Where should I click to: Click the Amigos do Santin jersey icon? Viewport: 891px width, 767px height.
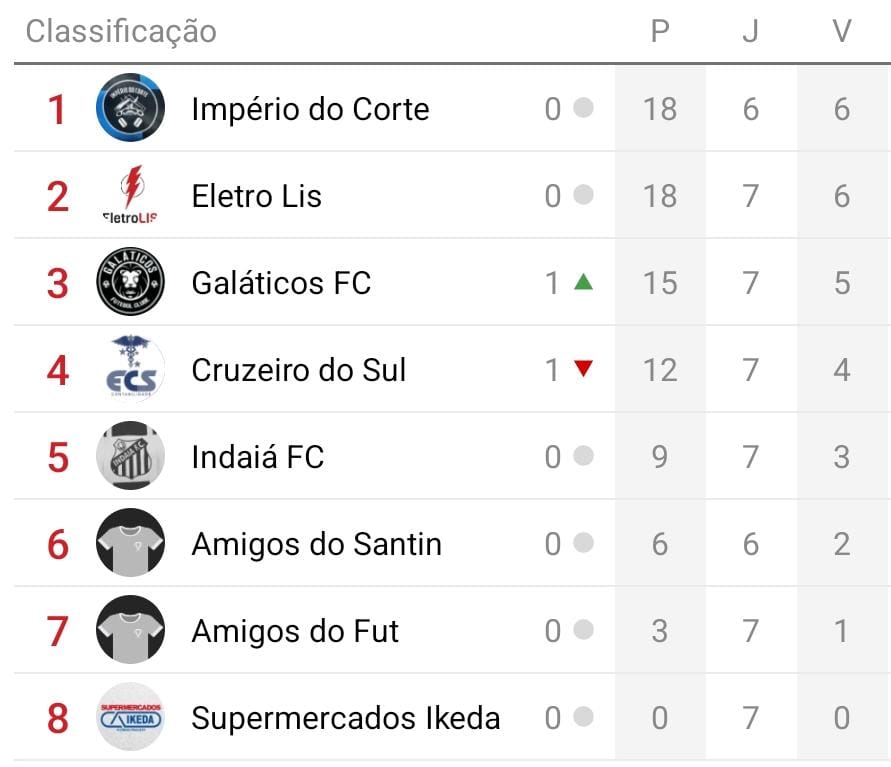(x=130, y=543)
